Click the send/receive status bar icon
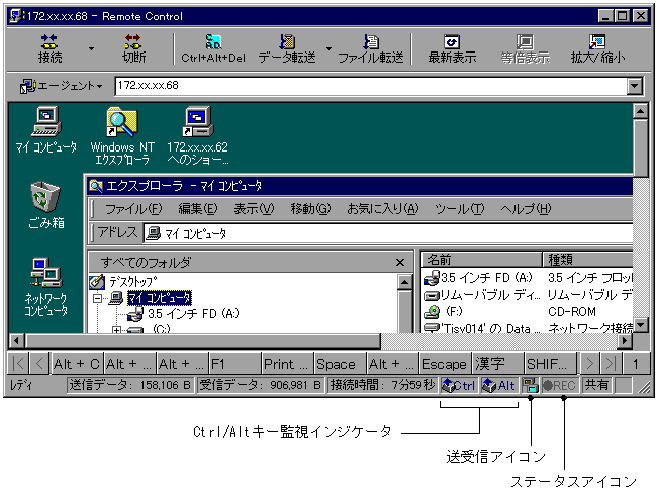The height and width of the screenshot is (499, 657). pyautogui.click(x=530, y=385)
